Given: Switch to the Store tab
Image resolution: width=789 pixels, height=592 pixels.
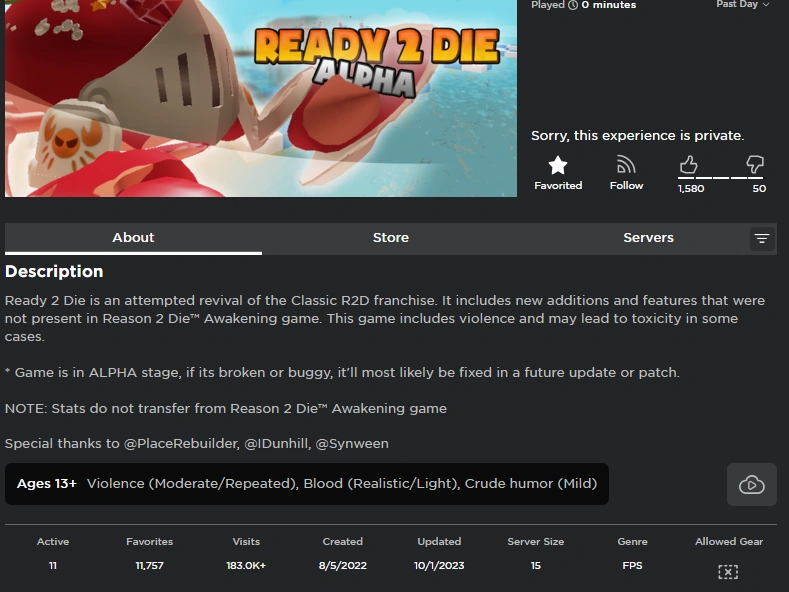Looking at the screenshot, I should click(x=390, y=238).
